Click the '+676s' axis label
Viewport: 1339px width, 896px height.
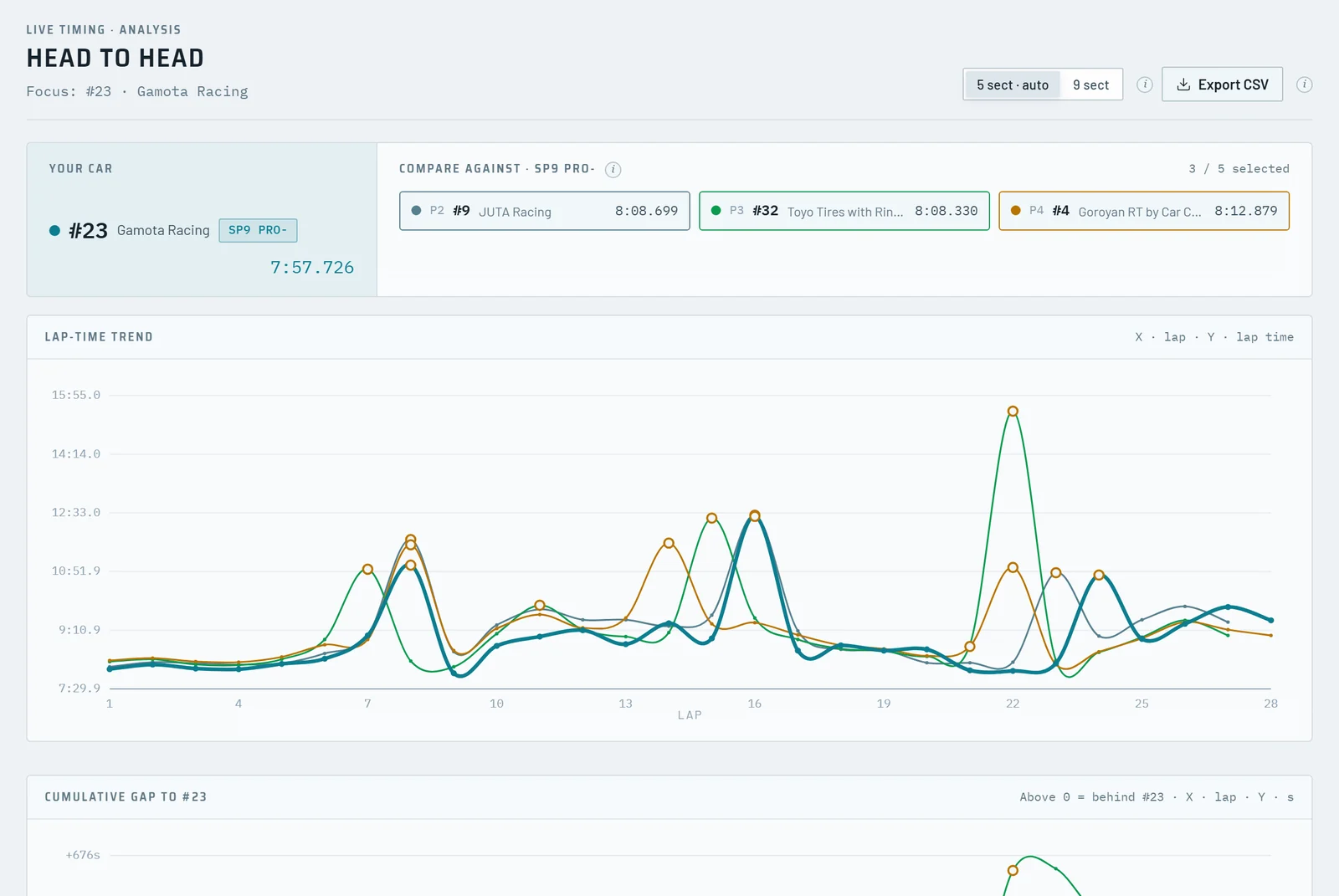[x=83, y=855]
